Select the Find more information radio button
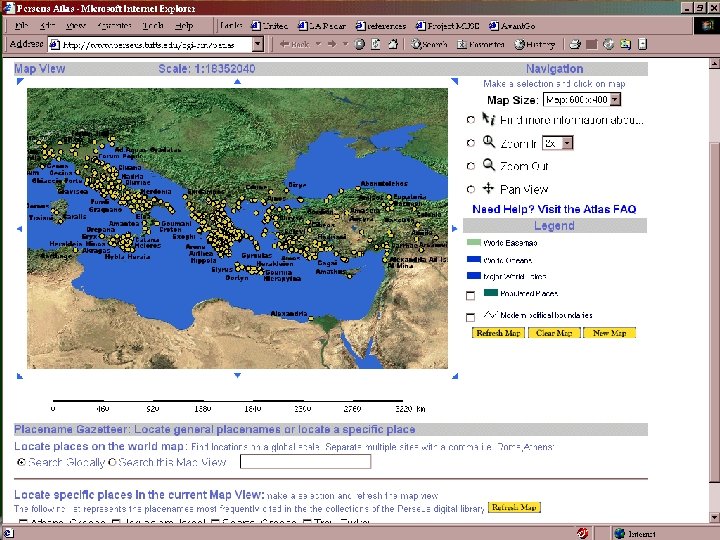Image resolution: width=720 pixels, height=540 pixels. click(x=471, y=120)
